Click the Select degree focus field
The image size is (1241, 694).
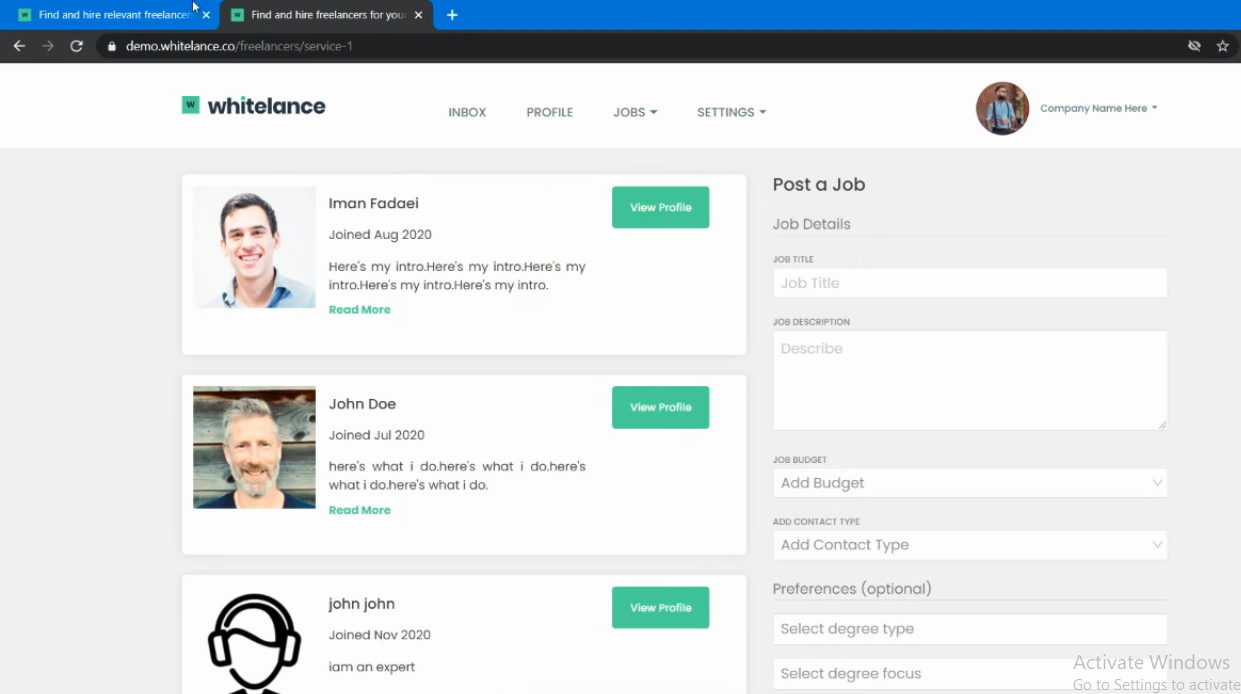click(x=970, y=674)
